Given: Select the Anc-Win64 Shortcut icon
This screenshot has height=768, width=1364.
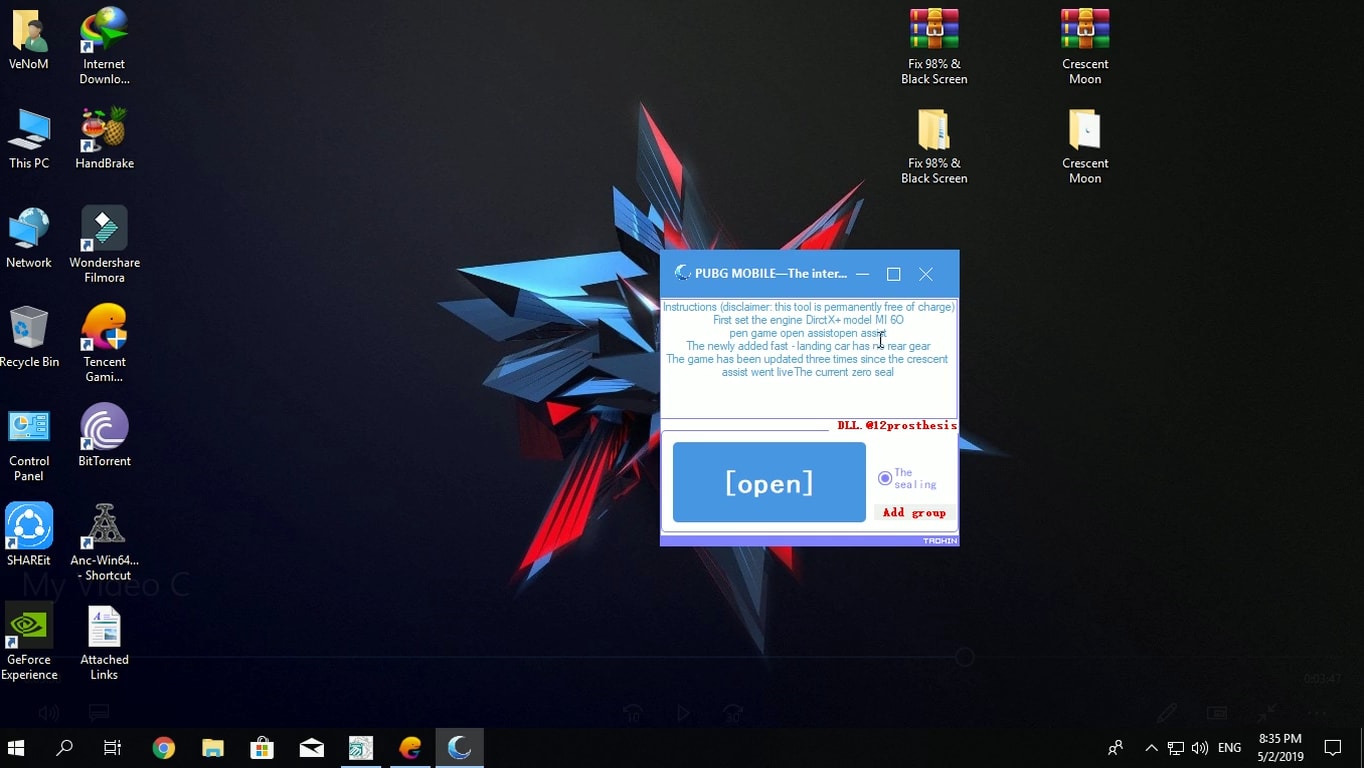Looking at the screenshot, I should [x=104, y=542].
